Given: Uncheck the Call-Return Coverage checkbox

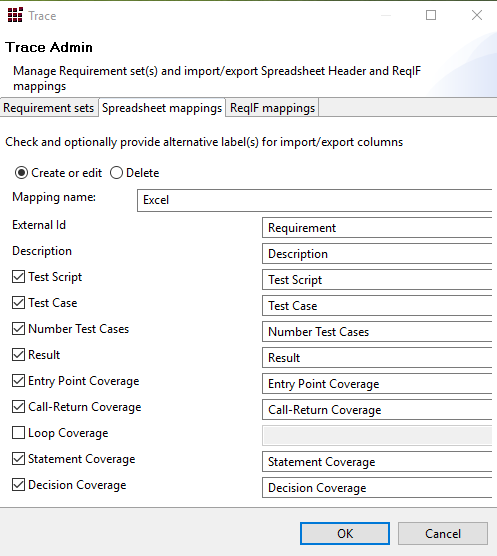Looking at the screenshot, I should (x=18, y=407).
